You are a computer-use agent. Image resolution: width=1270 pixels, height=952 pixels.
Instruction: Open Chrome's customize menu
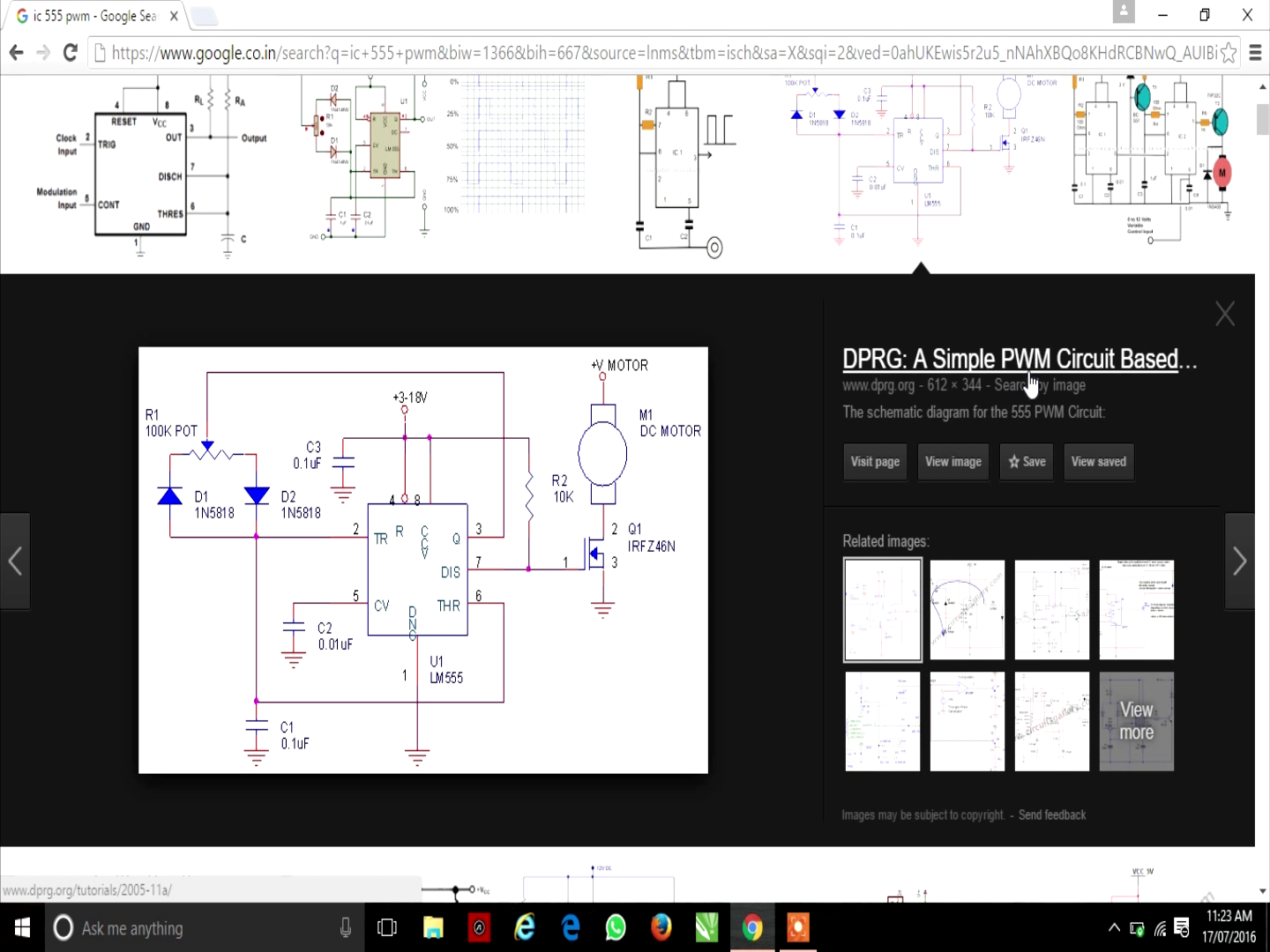tap(1256, 52)
